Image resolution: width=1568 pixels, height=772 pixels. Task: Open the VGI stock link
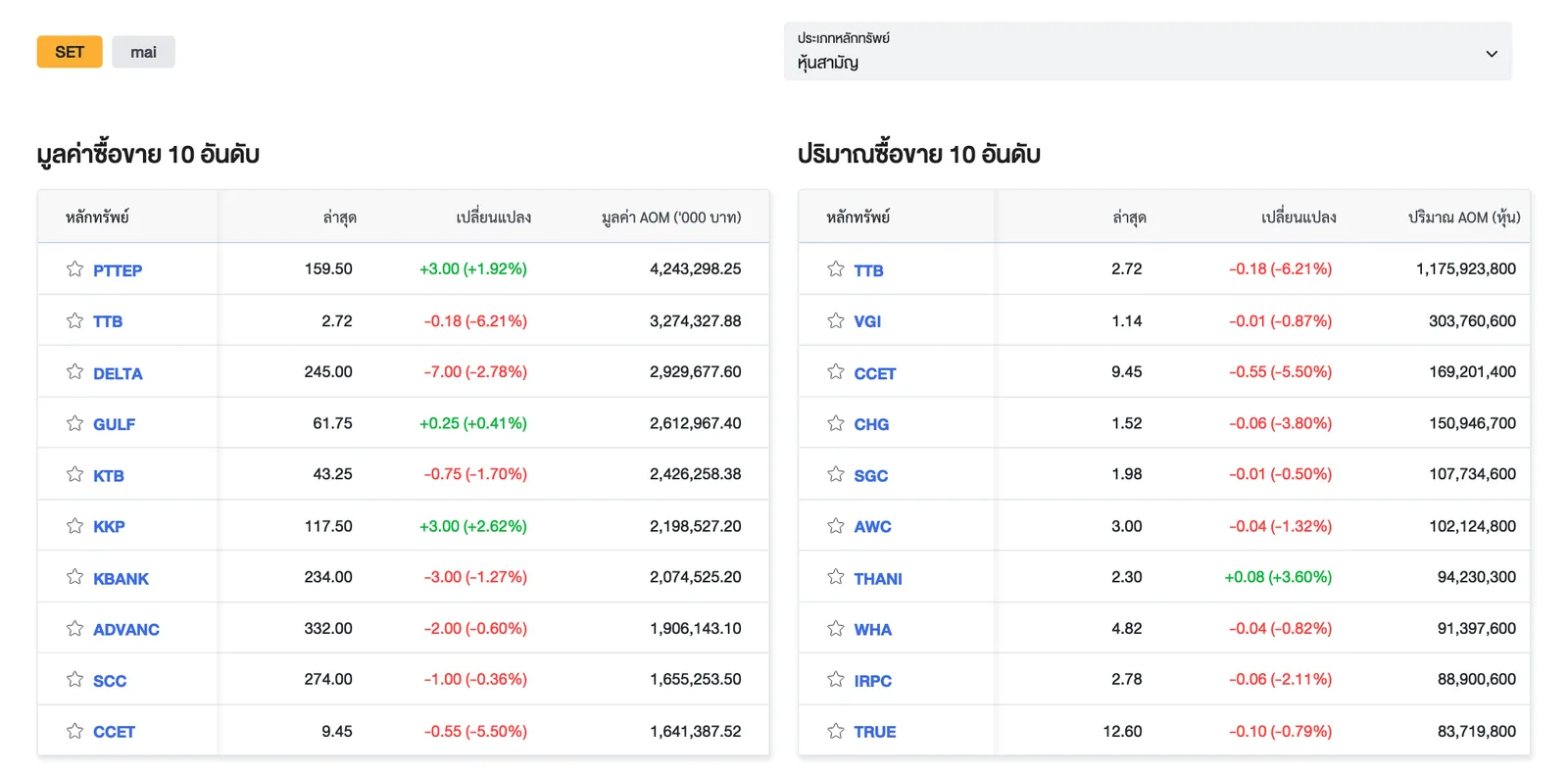867,321
